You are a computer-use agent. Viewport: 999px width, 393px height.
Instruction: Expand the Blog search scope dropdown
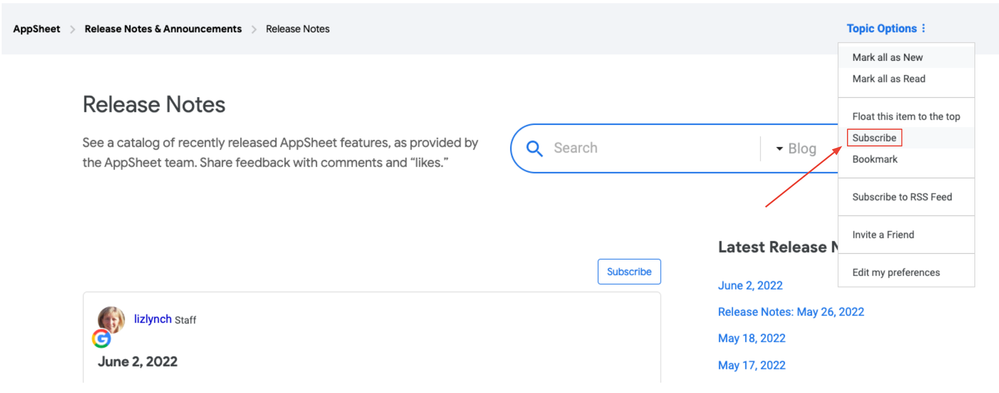coord(796,148)
